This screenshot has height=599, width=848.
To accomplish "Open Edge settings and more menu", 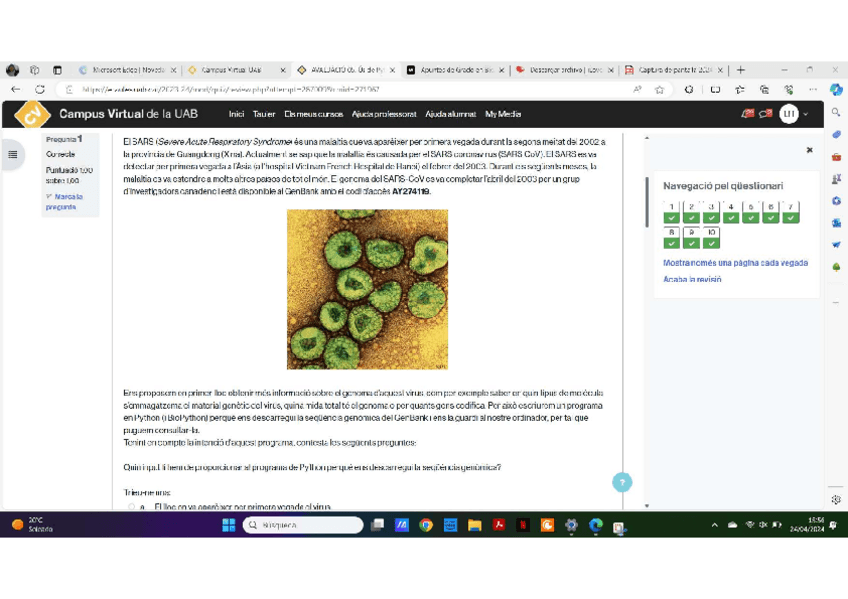I will point(813,90).
